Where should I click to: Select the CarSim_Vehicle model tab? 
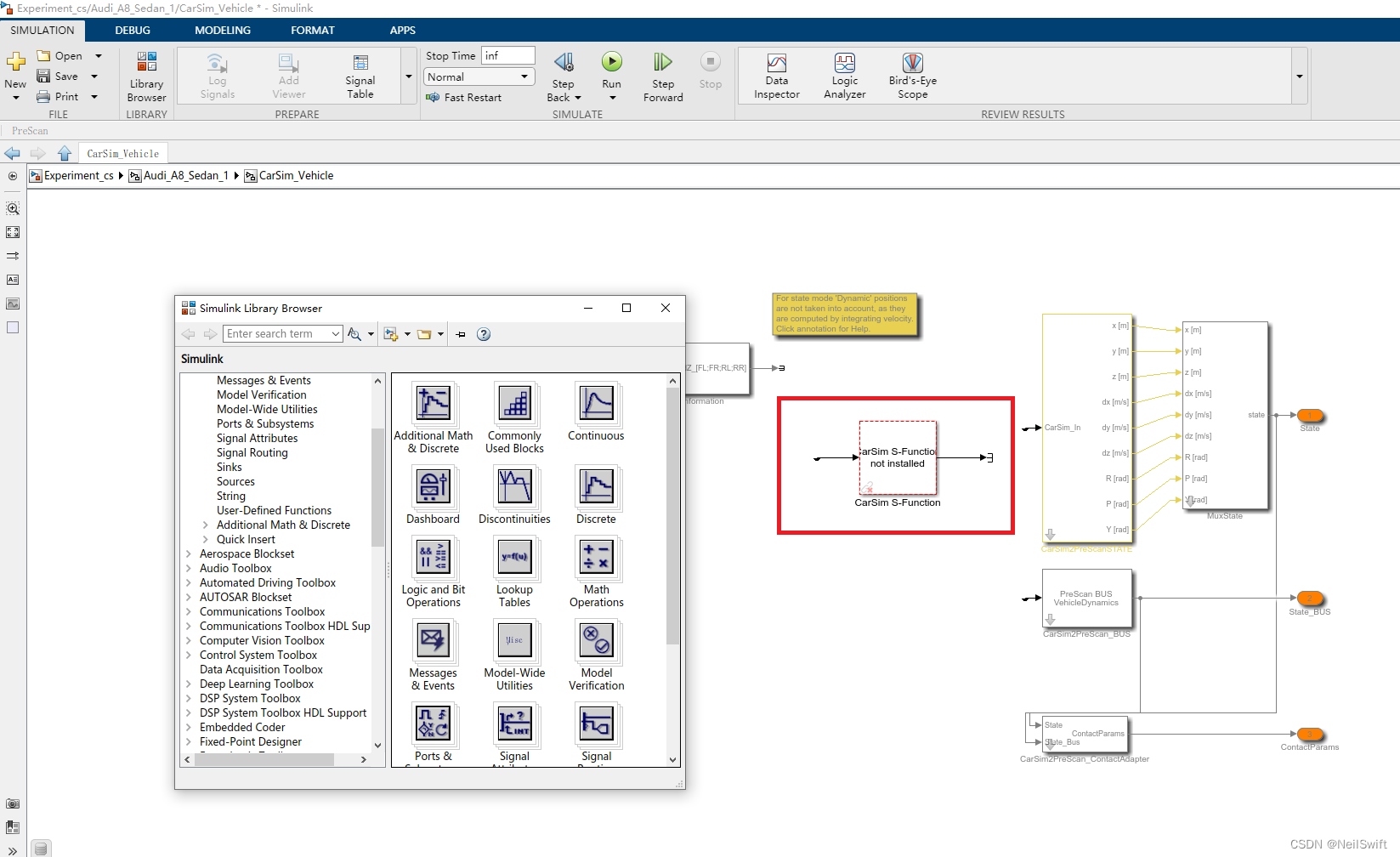click(123, 154)
